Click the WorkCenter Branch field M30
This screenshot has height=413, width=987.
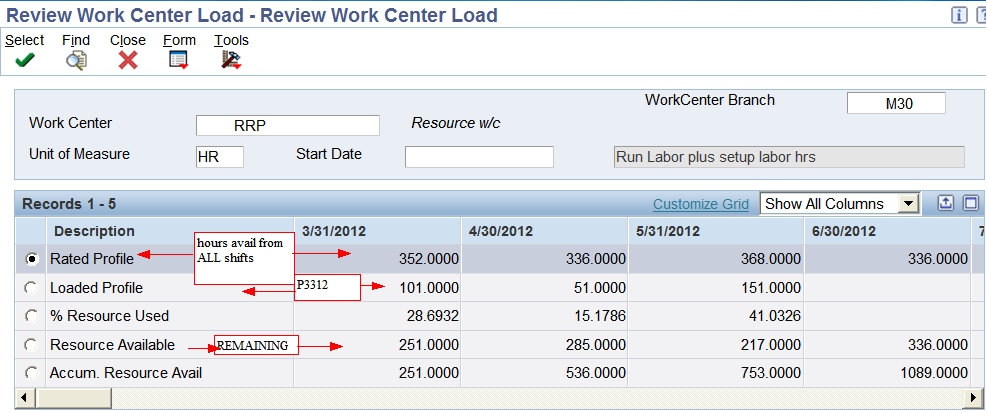tap(896, 103)
